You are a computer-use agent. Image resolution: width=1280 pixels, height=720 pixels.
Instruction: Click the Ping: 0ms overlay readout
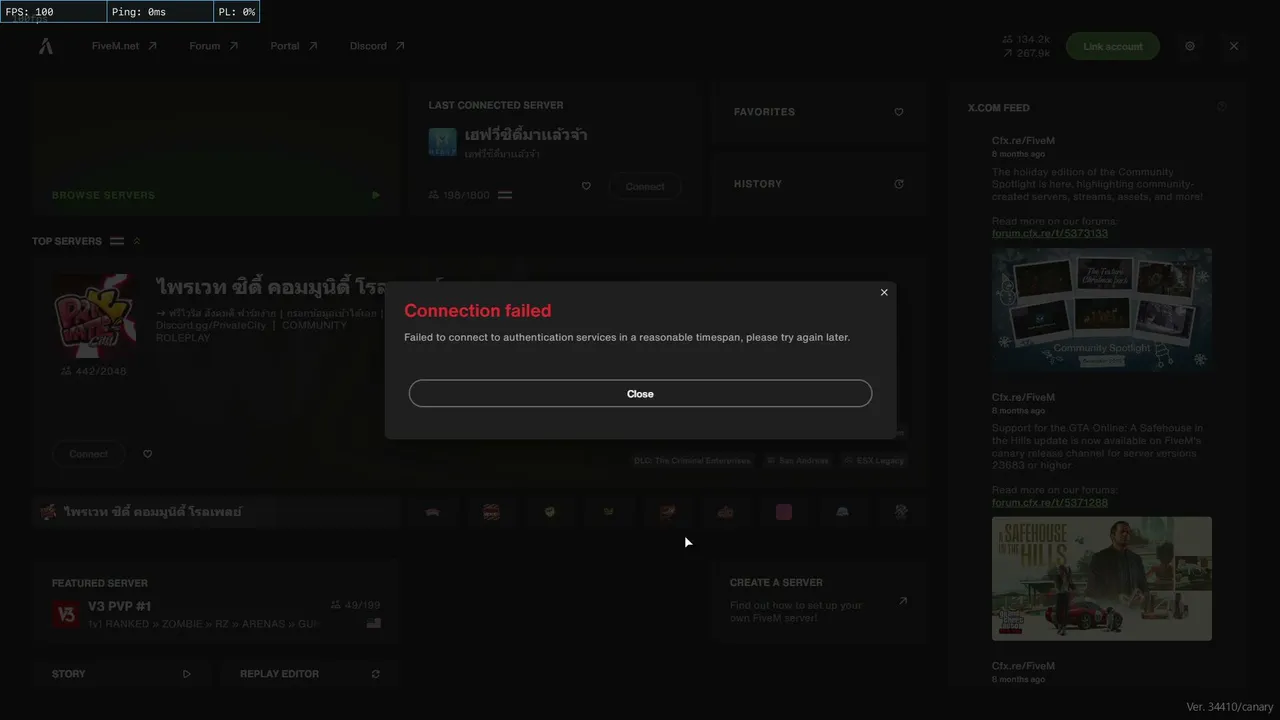click(x=160, y=12)
